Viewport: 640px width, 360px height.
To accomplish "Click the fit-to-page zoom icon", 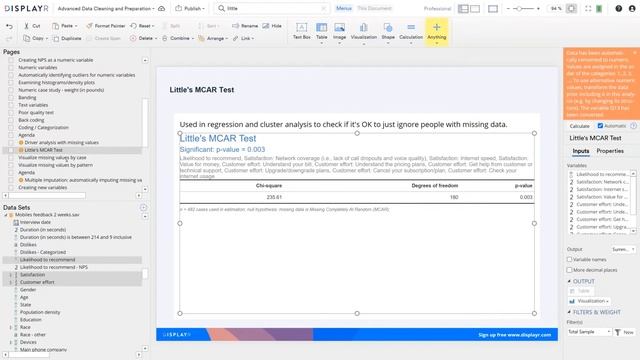I will (571, 9).
